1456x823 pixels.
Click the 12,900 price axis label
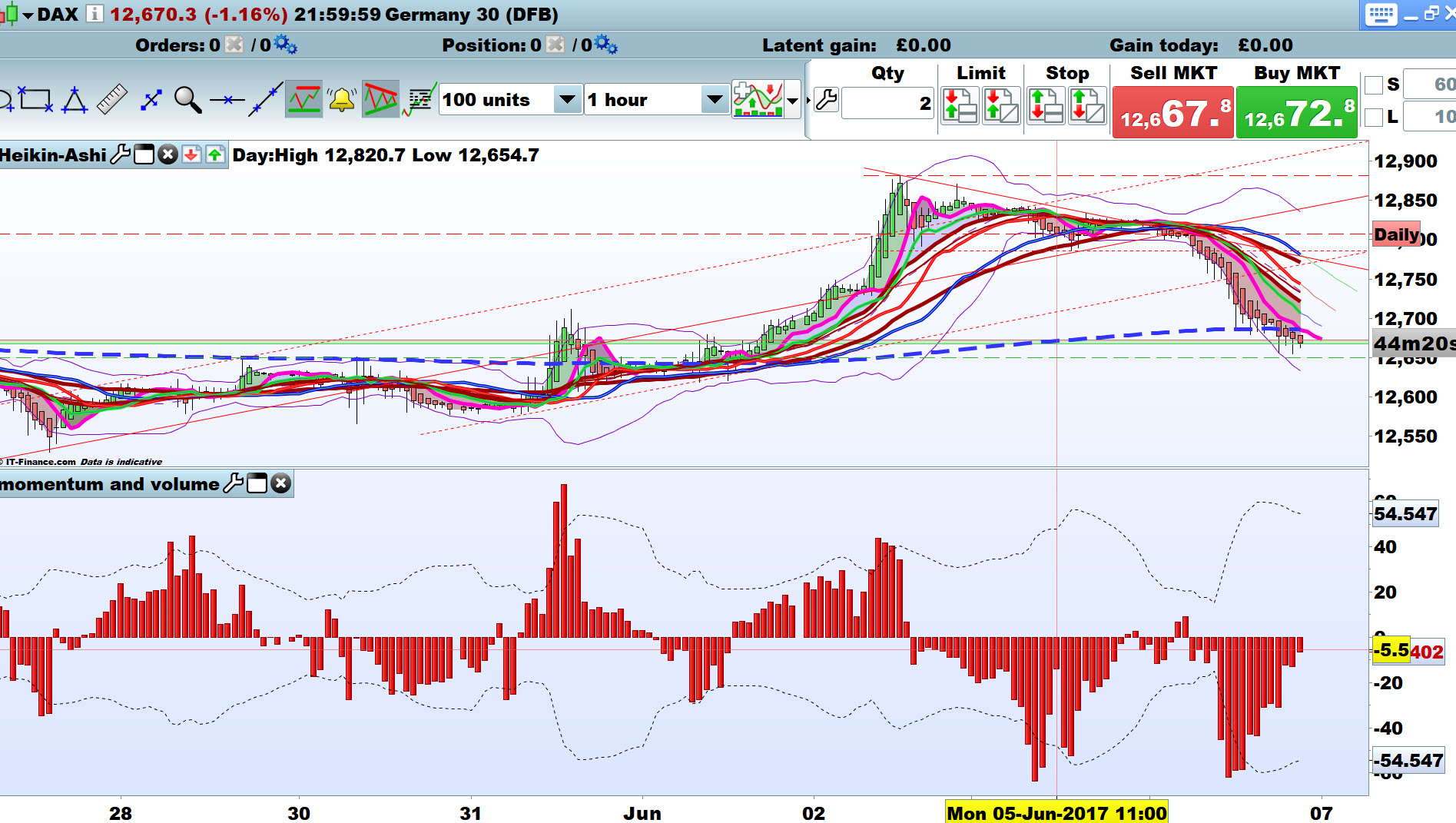[x=1405, y=161]
